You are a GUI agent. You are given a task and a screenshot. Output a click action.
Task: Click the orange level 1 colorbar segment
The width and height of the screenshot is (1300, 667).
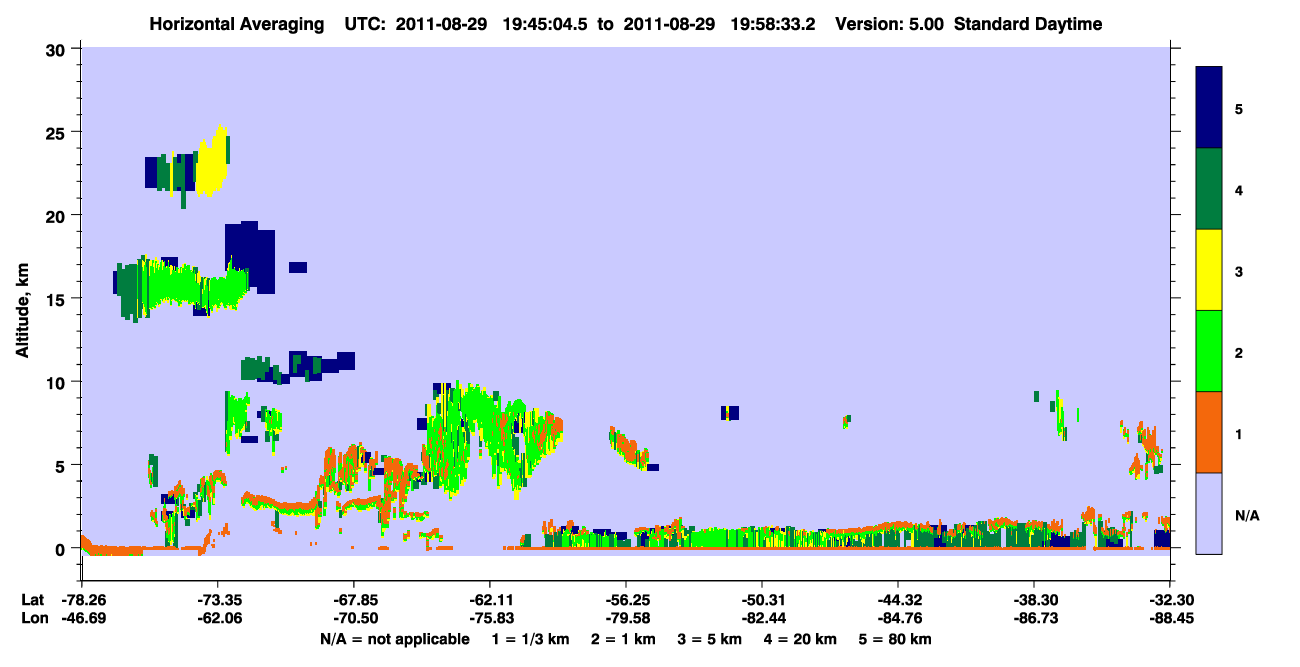click(1209, 432)
